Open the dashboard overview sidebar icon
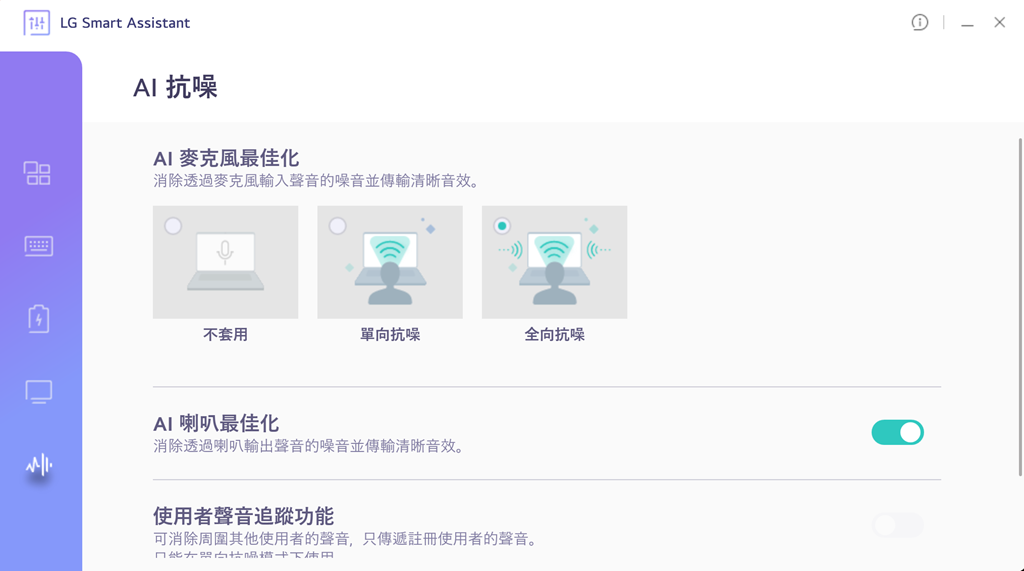The image size is (1024, 571). [37, 173]
